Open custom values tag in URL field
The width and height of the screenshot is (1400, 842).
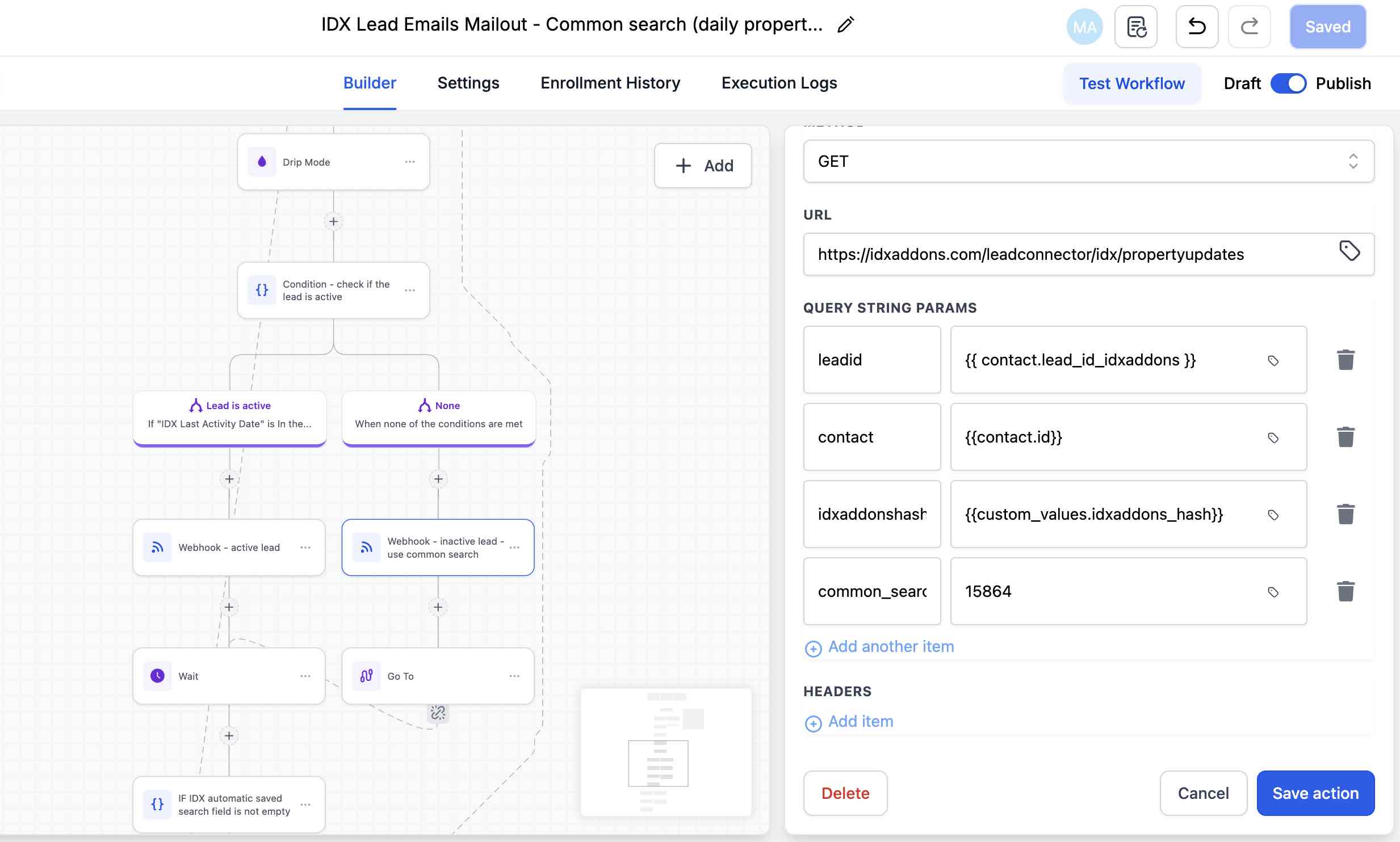tap(1349, 251)
